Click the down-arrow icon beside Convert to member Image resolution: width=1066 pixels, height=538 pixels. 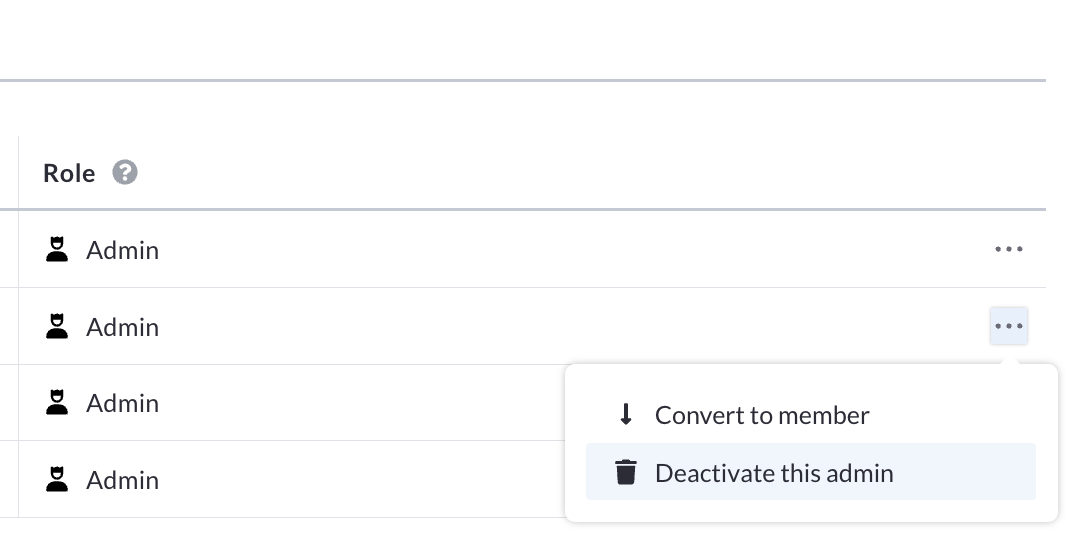(626, 414)
